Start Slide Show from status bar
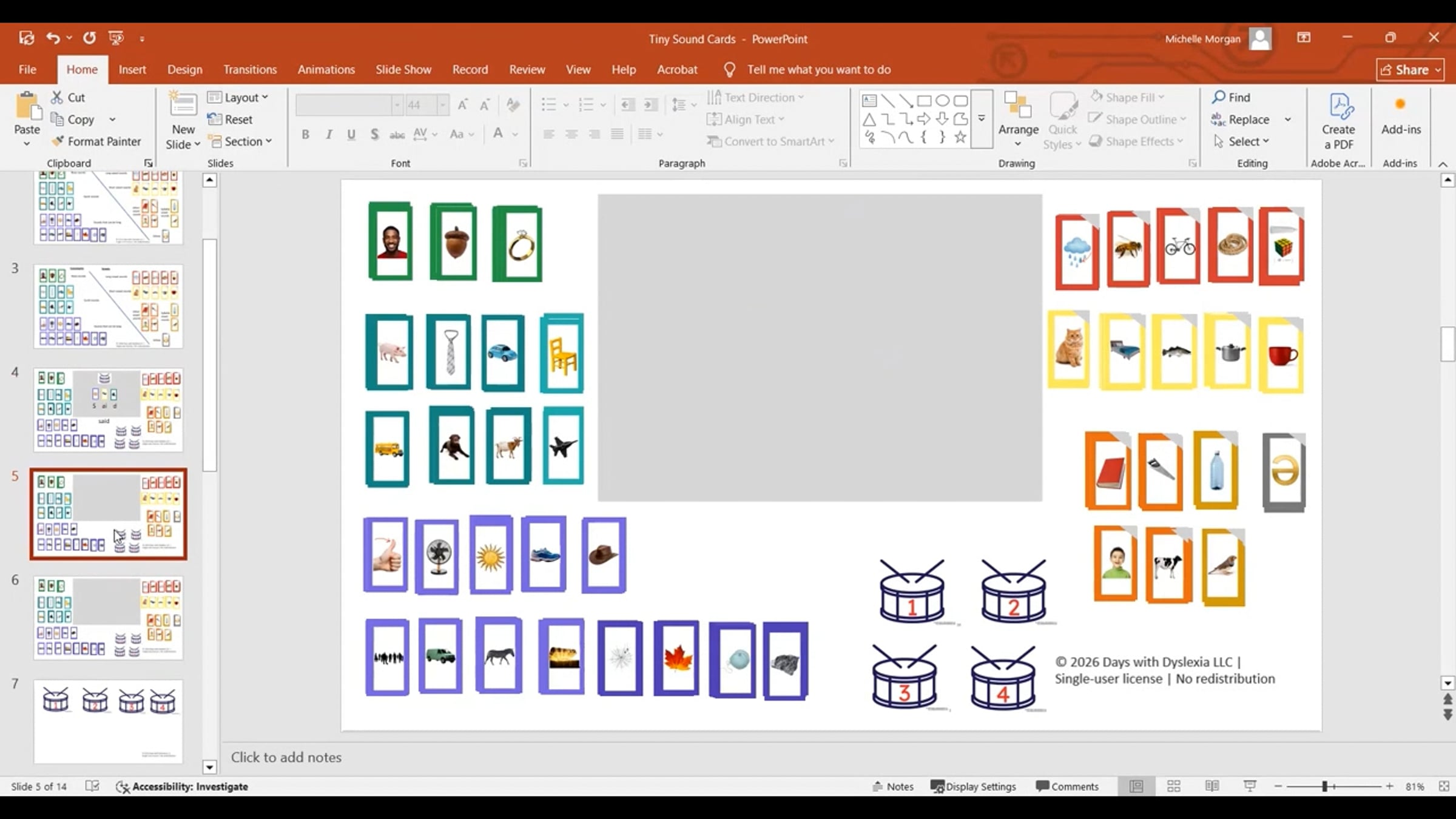The image size is (1456, 819). (1250, 786)
